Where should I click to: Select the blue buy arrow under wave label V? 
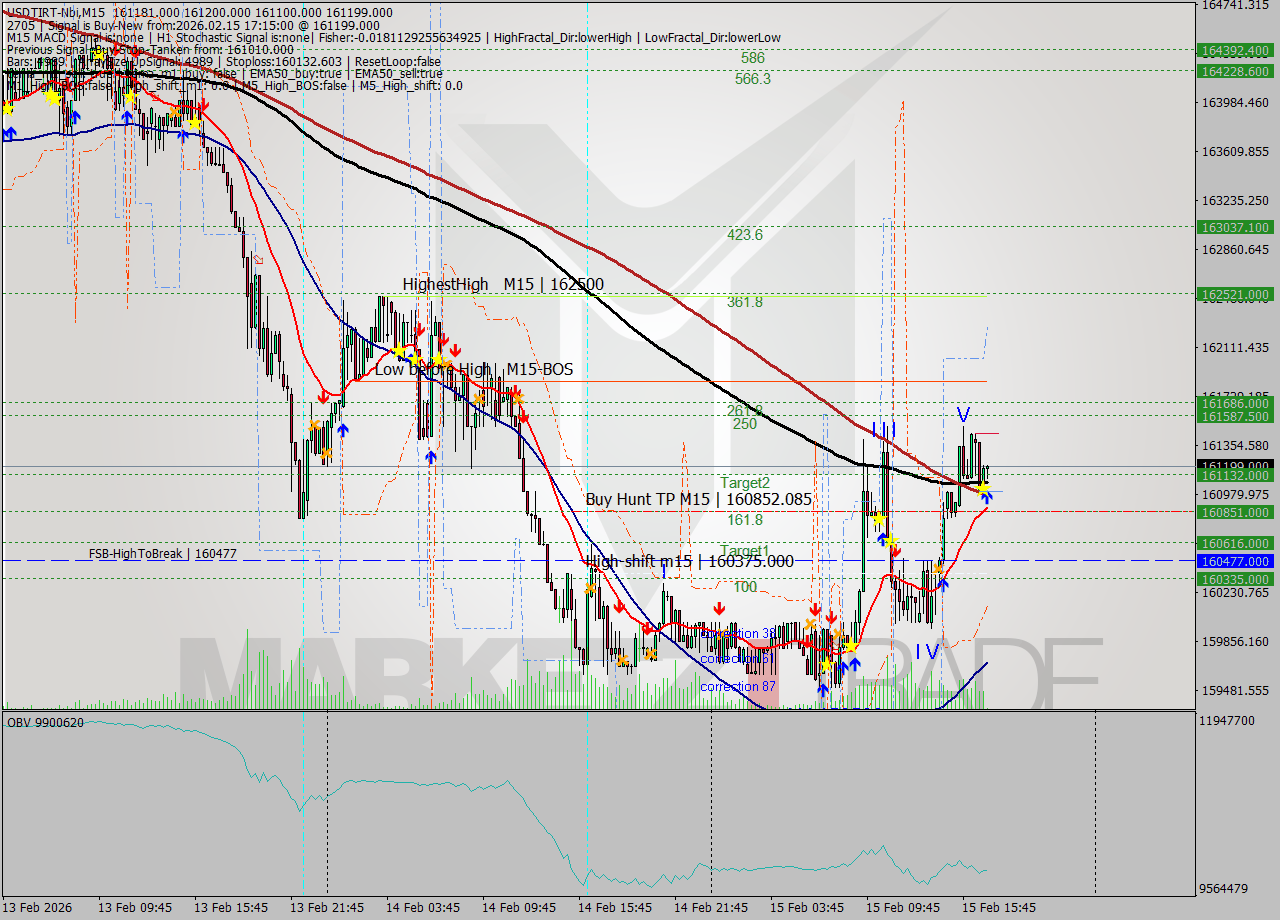coord(986,497)
